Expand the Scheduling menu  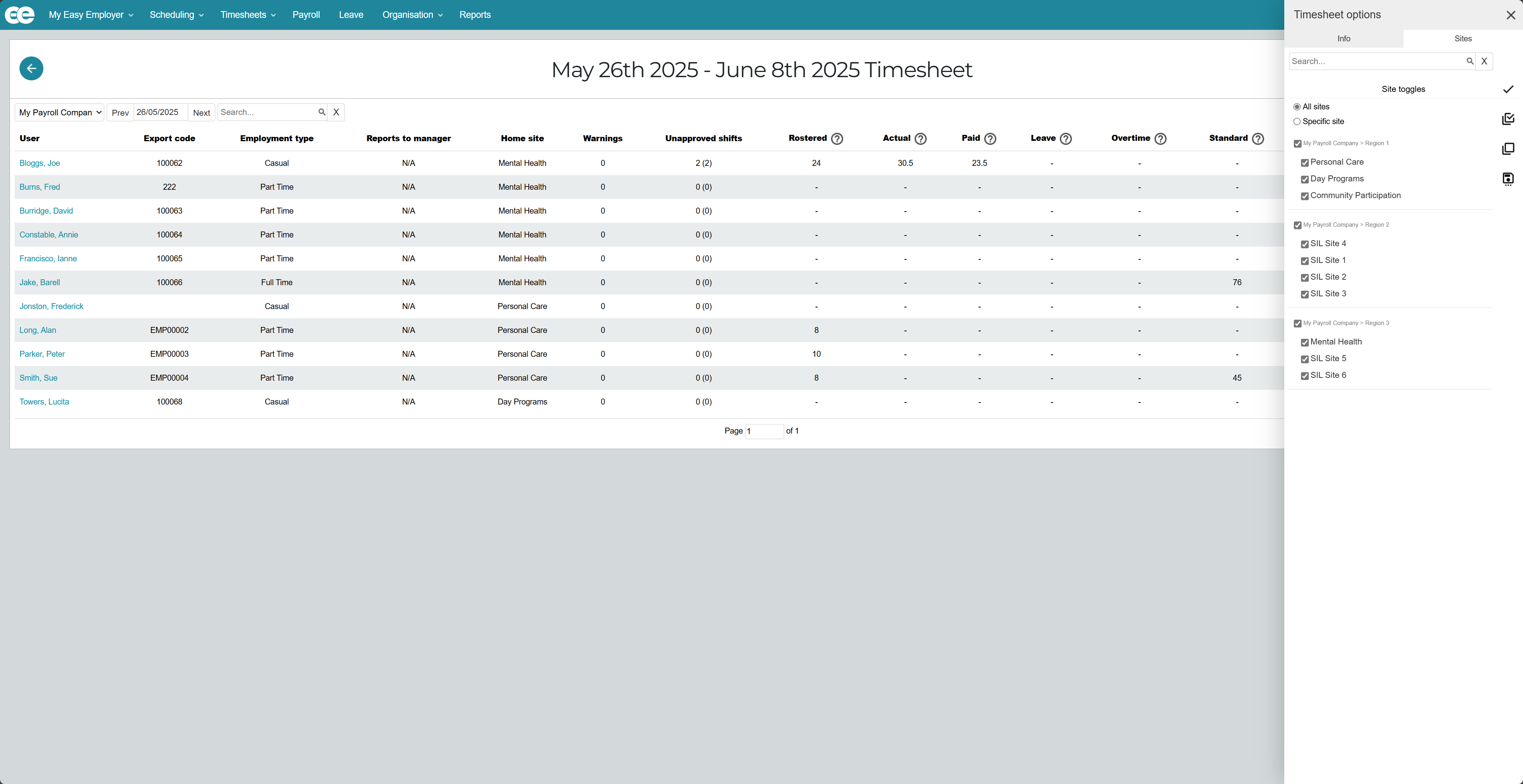click(176, 15)
